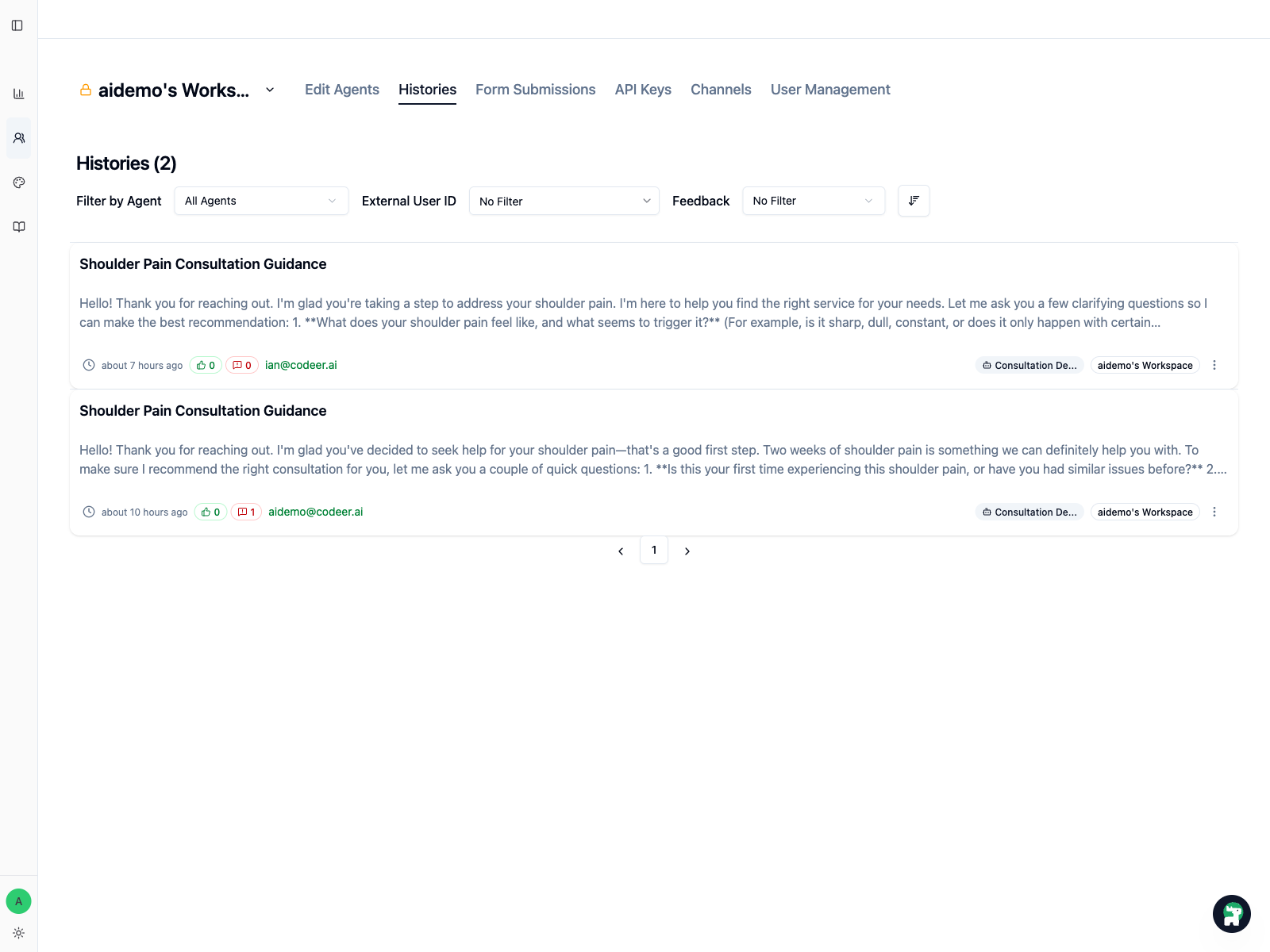Click the users icon in sidebar
1270x952 pixels.
pyautogui.click(x=19, y=138)
